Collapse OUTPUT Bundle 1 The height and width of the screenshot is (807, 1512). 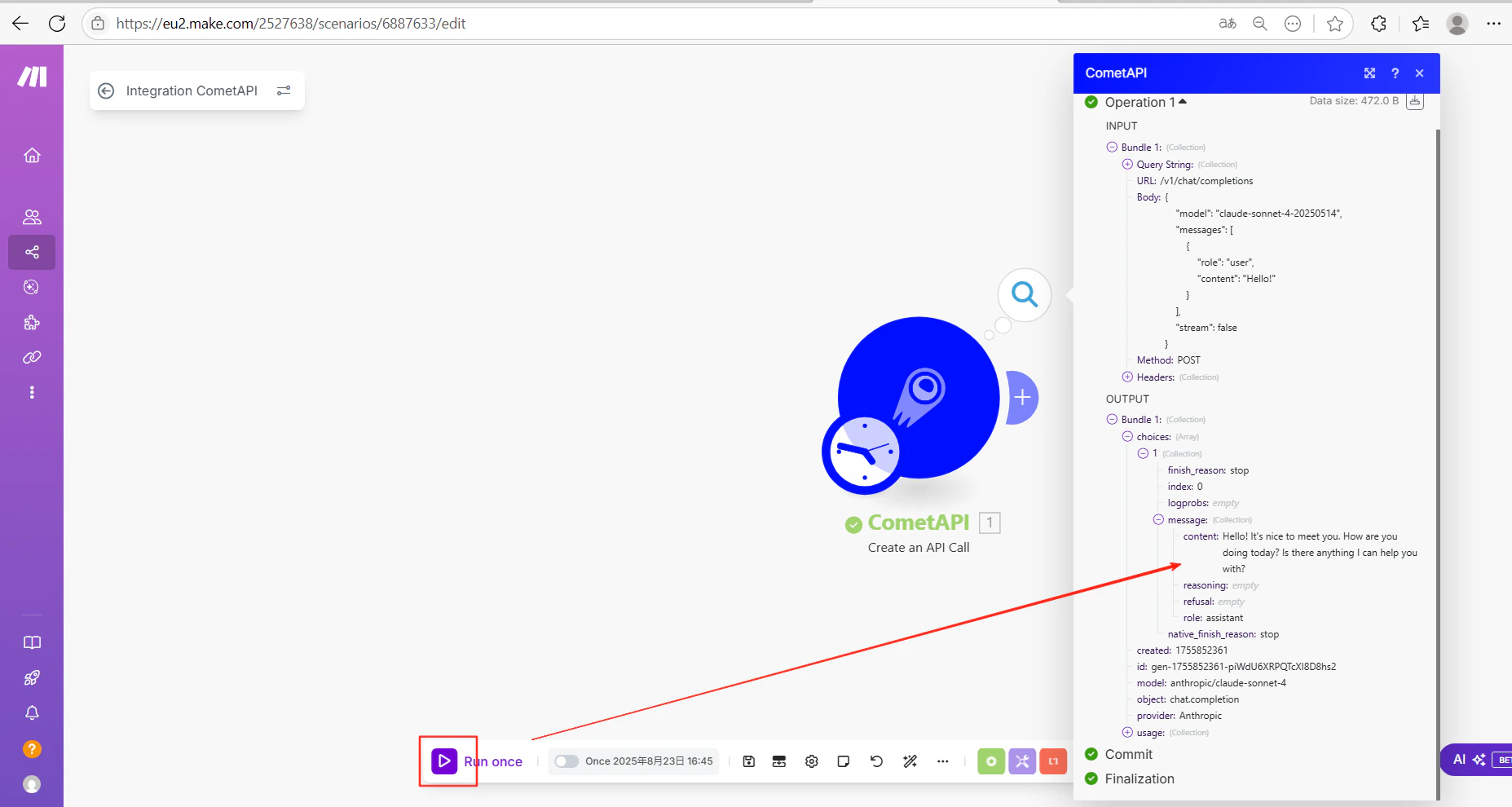click(1112, 419)
